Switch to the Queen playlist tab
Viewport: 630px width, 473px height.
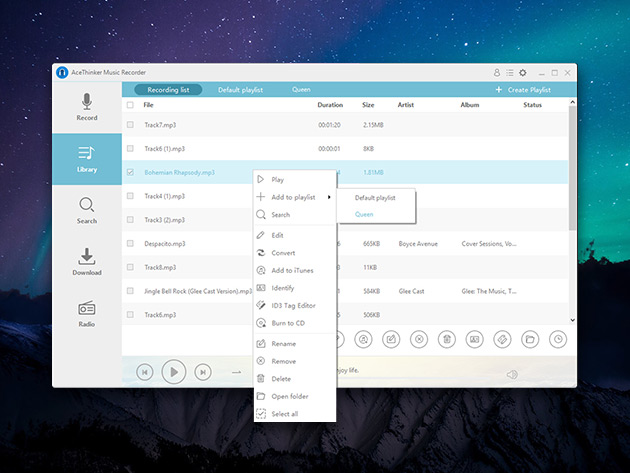301,90
